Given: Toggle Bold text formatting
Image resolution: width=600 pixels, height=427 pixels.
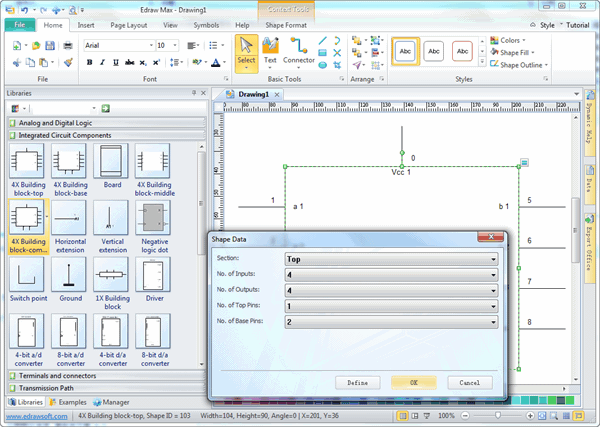Looking at the screenshot, I should tap(89, 62).
